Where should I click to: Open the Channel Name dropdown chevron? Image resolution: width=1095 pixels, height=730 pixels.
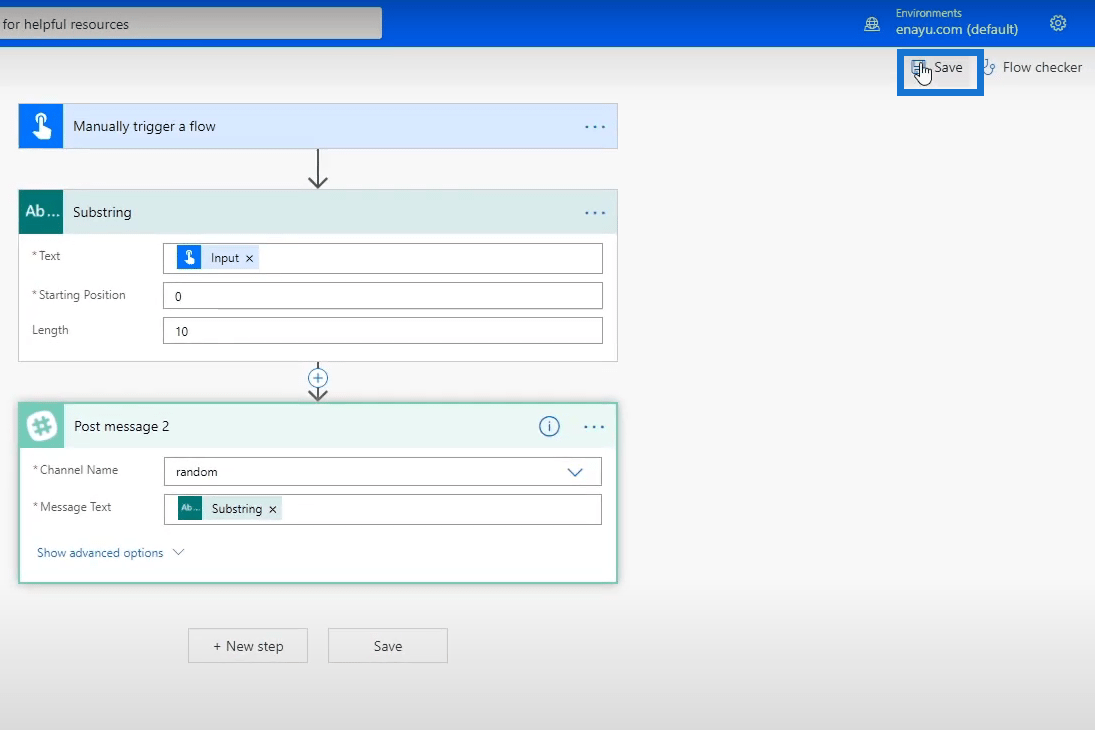tap(575, 472)
